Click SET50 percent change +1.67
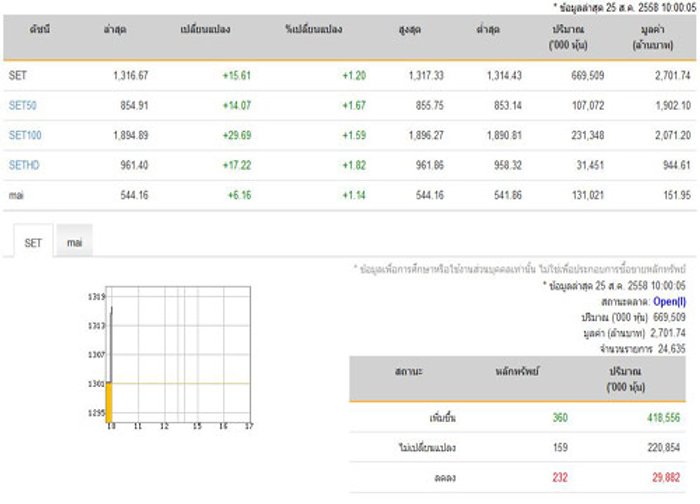The height and width of the screenshot is (504, 700). (354, 105)
